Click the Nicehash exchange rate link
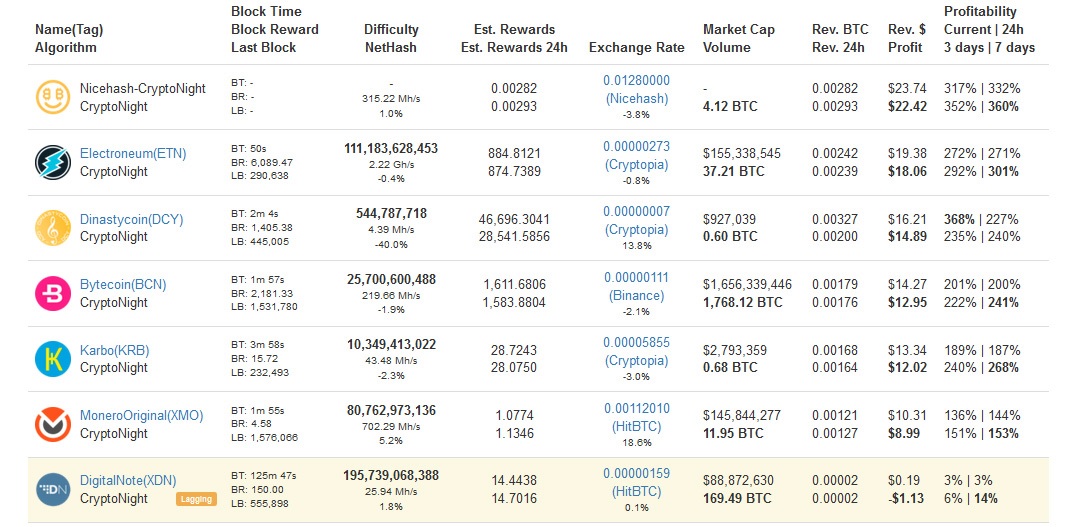 [636, 89]
